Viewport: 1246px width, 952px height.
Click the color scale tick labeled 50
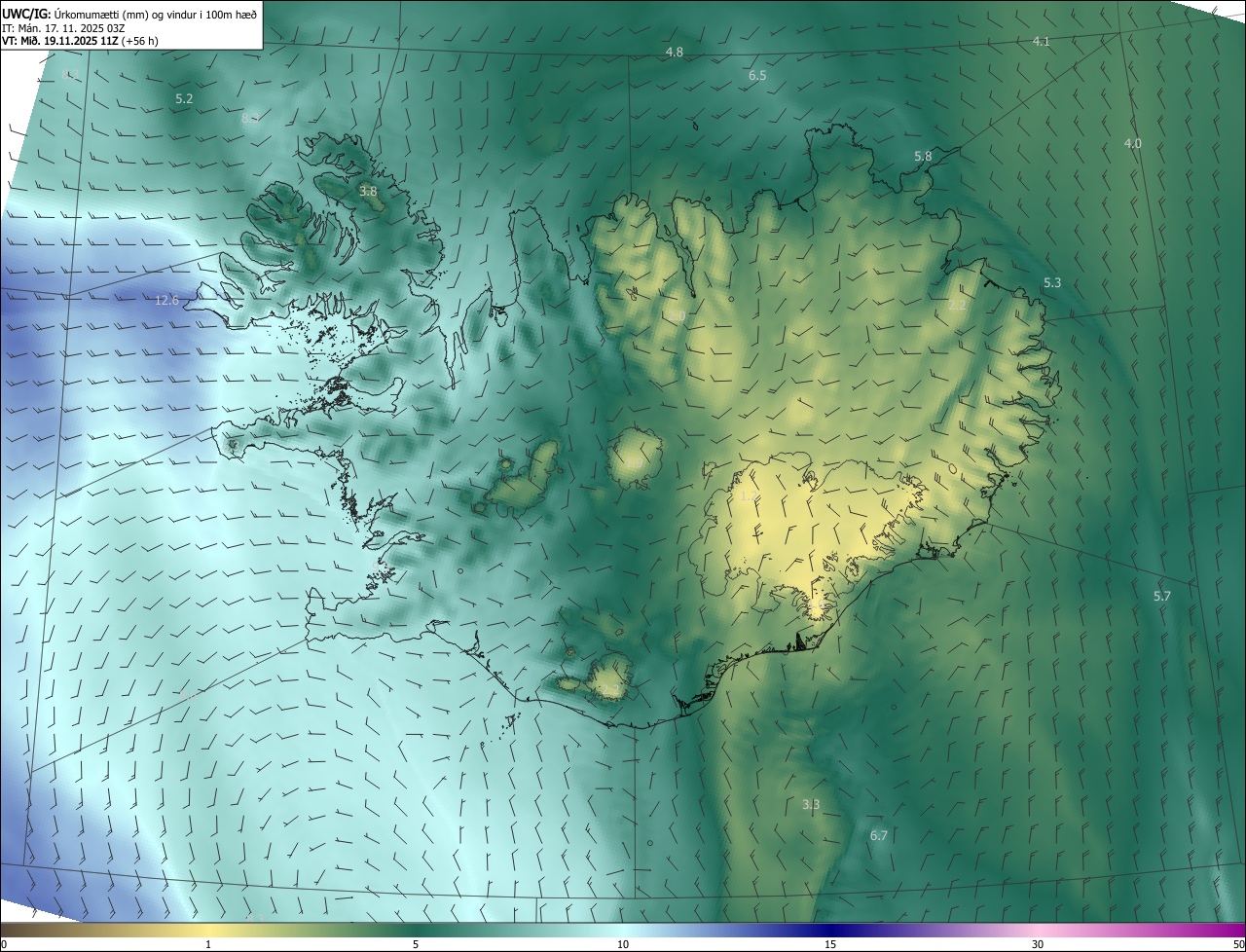coord(1238,944)
